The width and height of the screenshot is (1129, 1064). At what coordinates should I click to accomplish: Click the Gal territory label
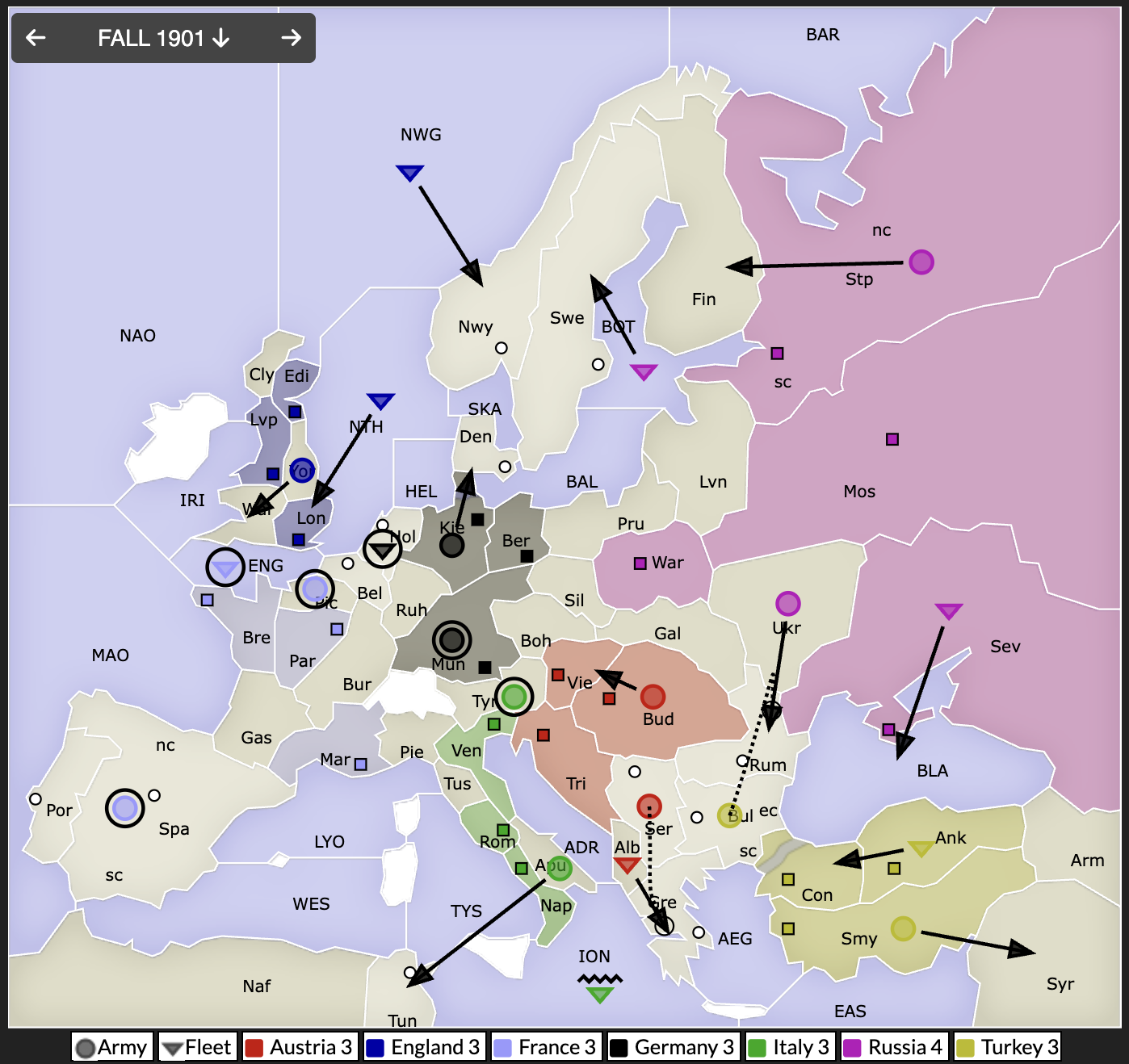click(x=667, y=634)
